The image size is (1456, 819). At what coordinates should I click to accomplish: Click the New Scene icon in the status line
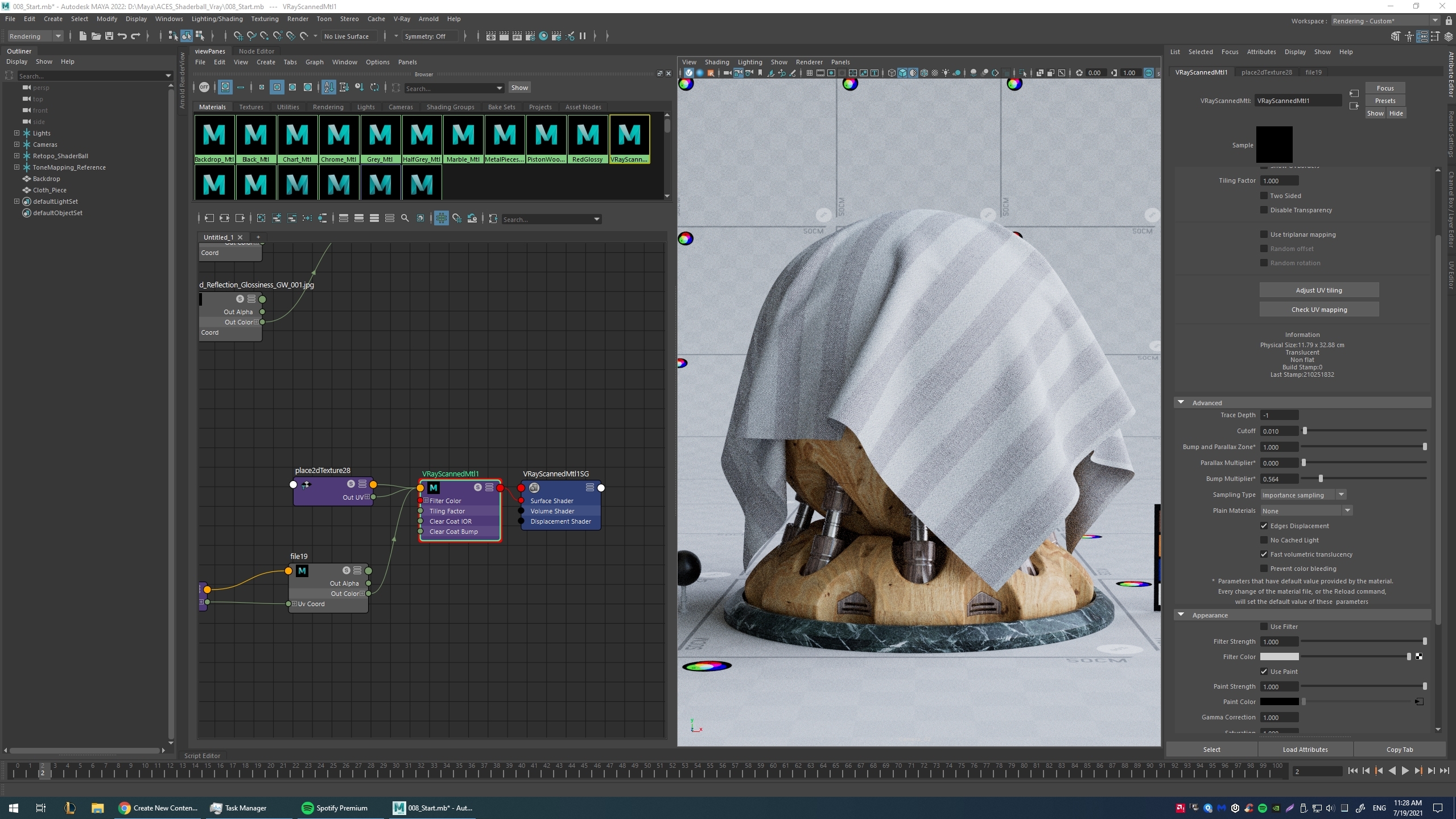pos(83,36)
